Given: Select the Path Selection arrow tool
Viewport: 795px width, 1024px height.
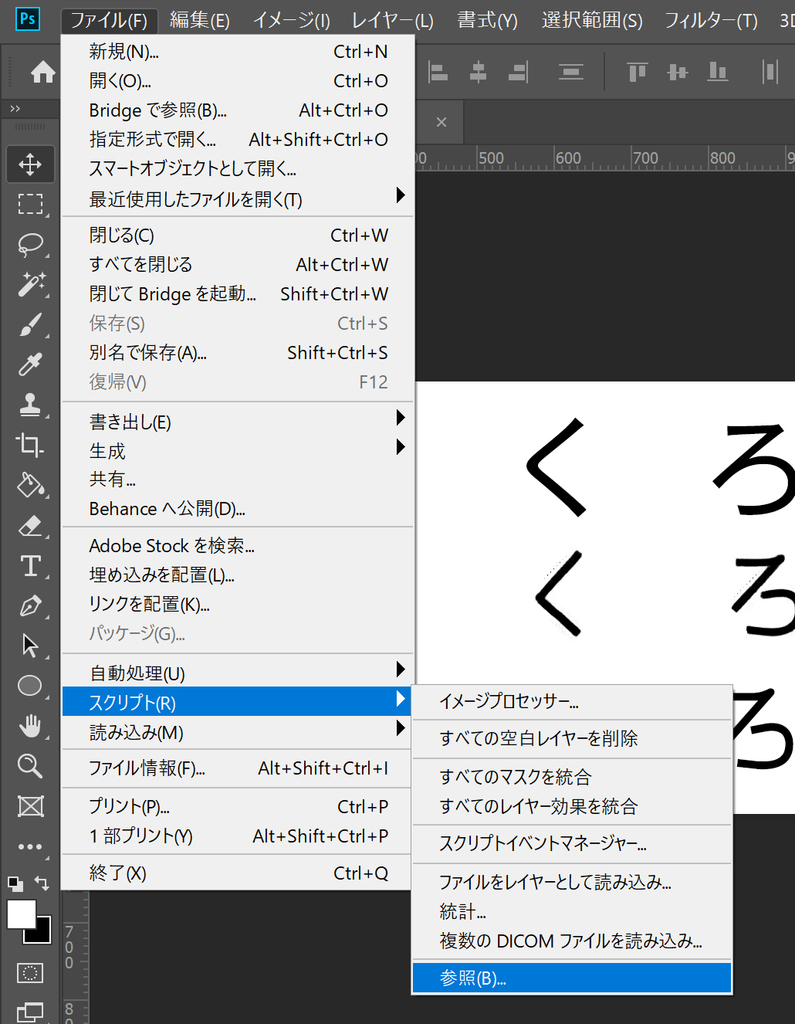Looking at the screenshot, I should tap(30, 646).
